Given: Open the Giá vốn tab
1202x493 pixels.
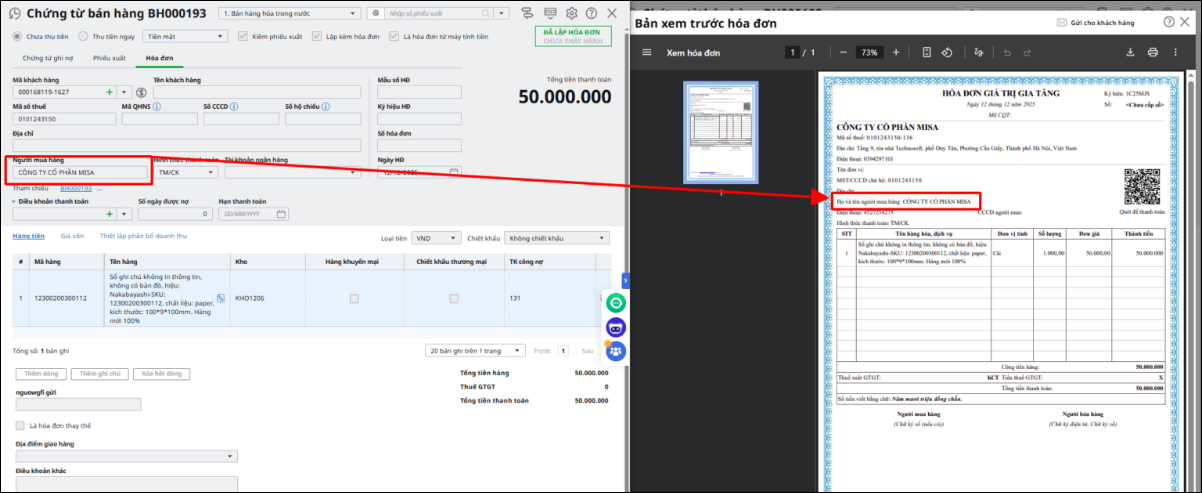Looking at the screenshot, I should (72, 236).
